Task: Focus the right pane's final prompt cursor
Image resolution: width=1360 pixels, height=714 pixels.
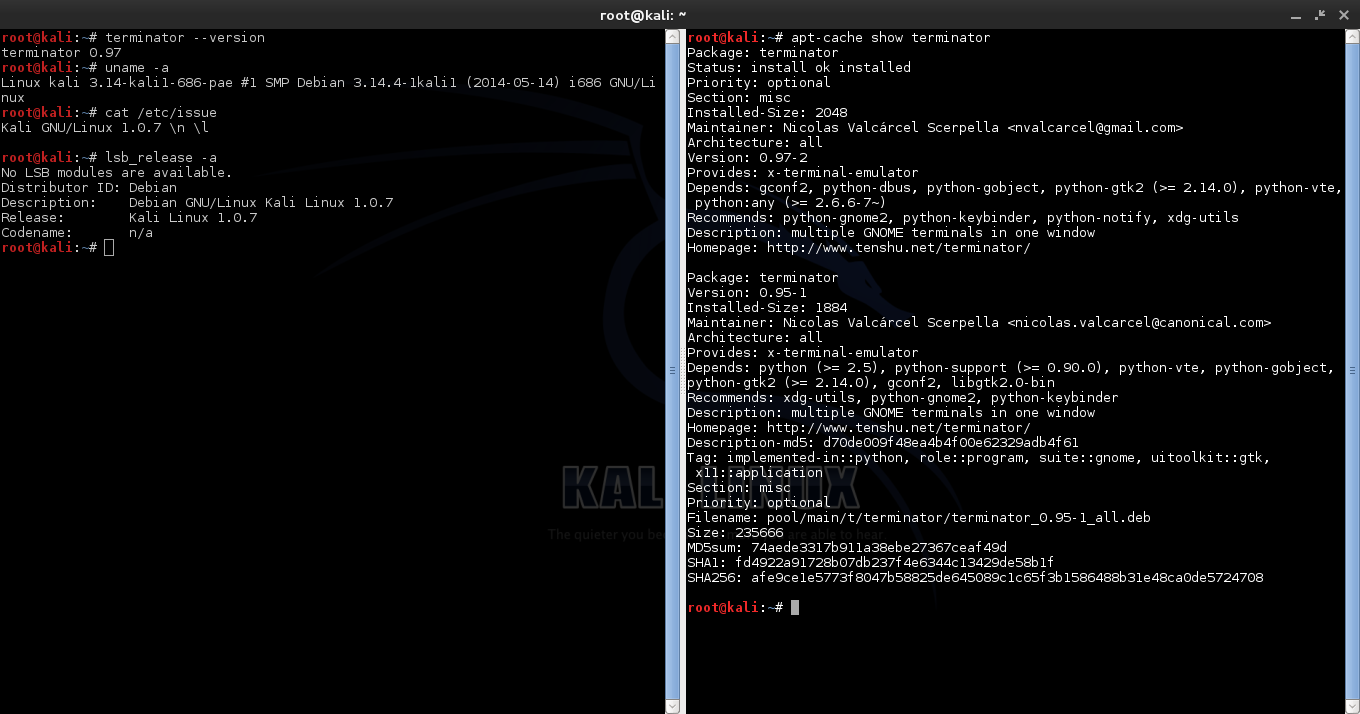Action: coord(795,608)
